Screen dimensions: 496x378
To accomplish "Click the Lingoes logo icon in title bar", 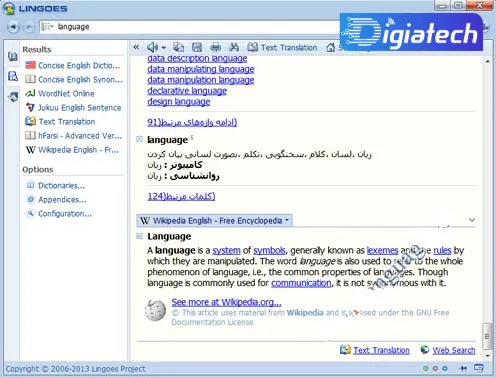I will pos(9,8).
